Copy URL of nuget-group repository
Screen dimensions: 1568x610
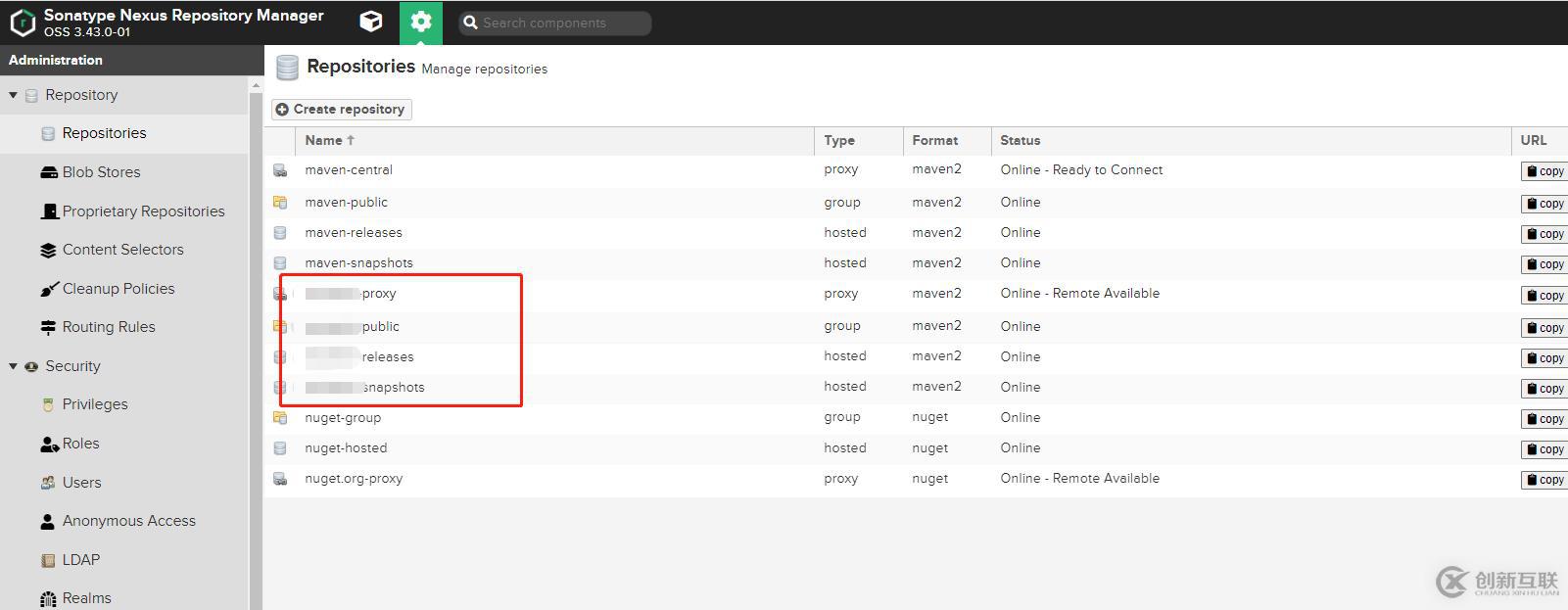pos(1544,419)
